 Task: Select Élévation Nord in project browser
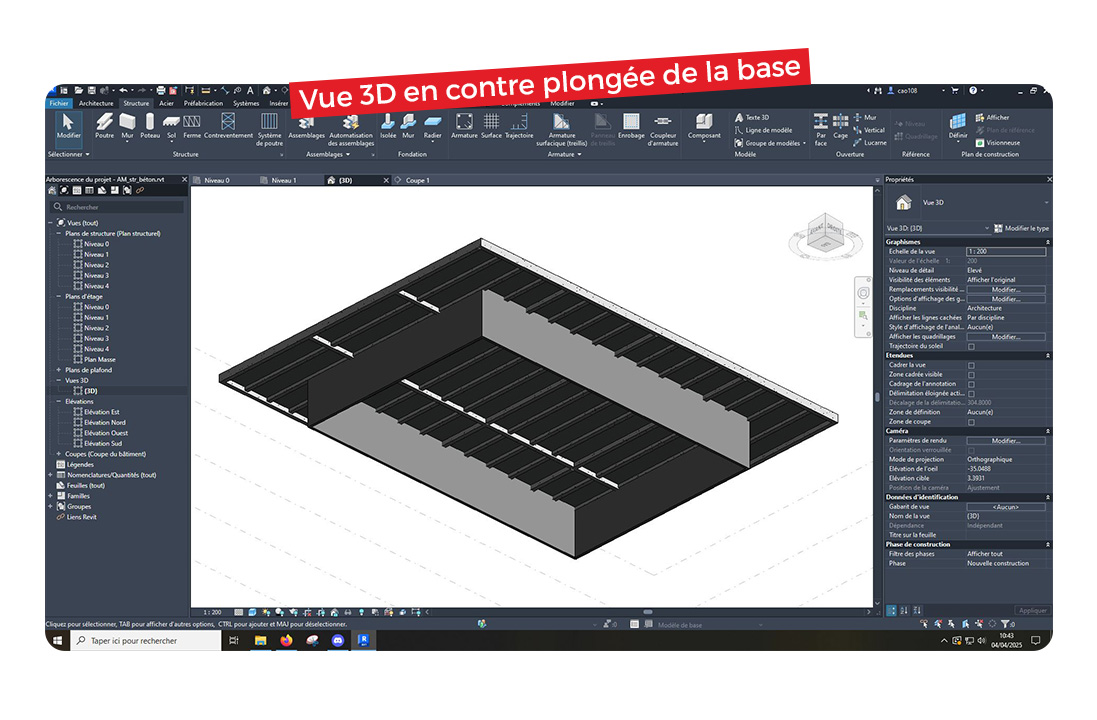(105, 423)
